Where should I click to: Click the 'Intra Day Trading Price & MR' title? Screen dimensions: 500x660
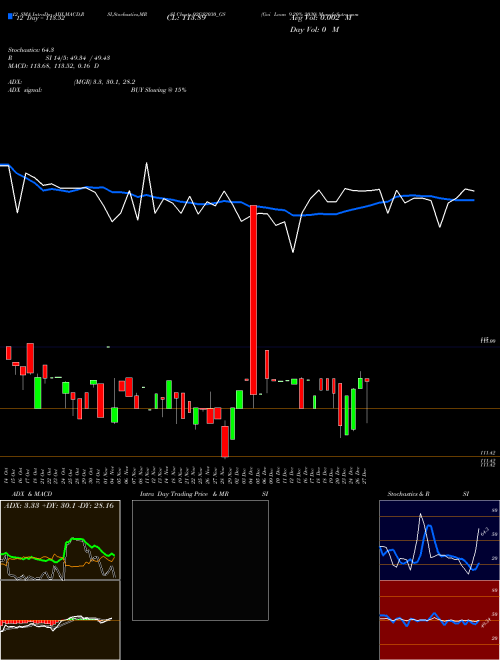coord(184,494)
